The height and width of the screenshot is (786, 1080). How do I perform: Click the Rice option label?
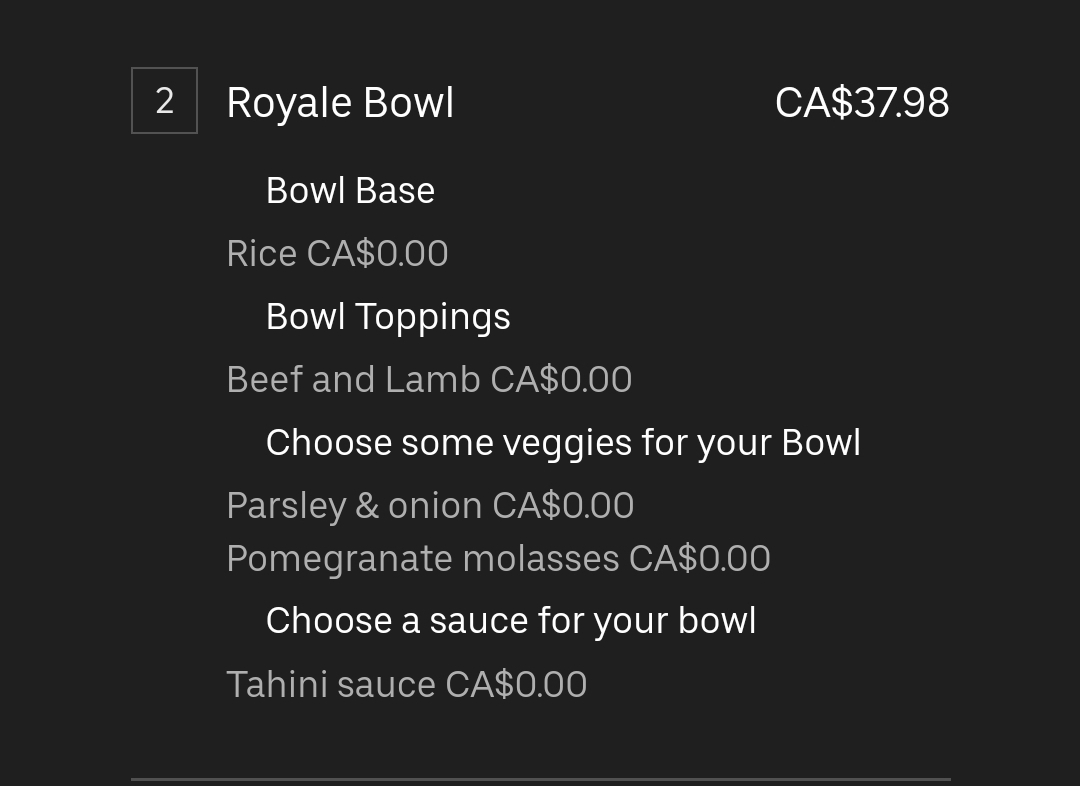pos(261,254)
